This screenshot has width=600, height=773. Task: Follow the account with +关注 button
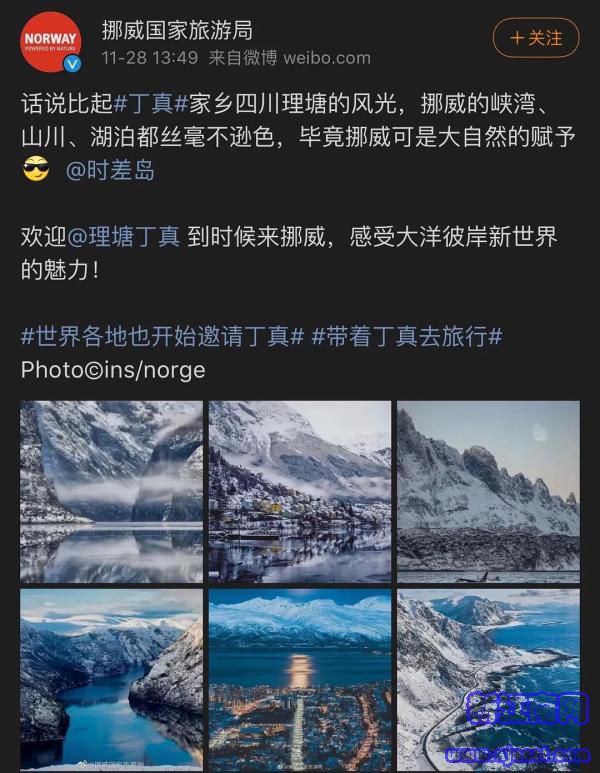[536, 38]
